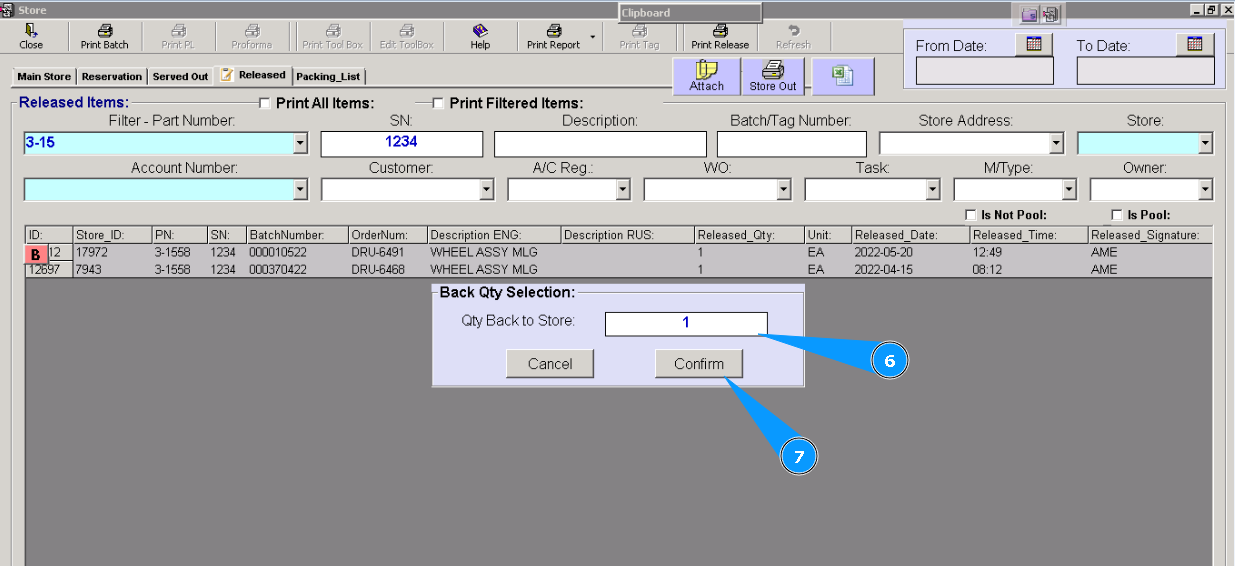The height and width of the screenshot is (566, 1235).
Task: Click the OrderNum column header
Action: [x=387, y=235]
